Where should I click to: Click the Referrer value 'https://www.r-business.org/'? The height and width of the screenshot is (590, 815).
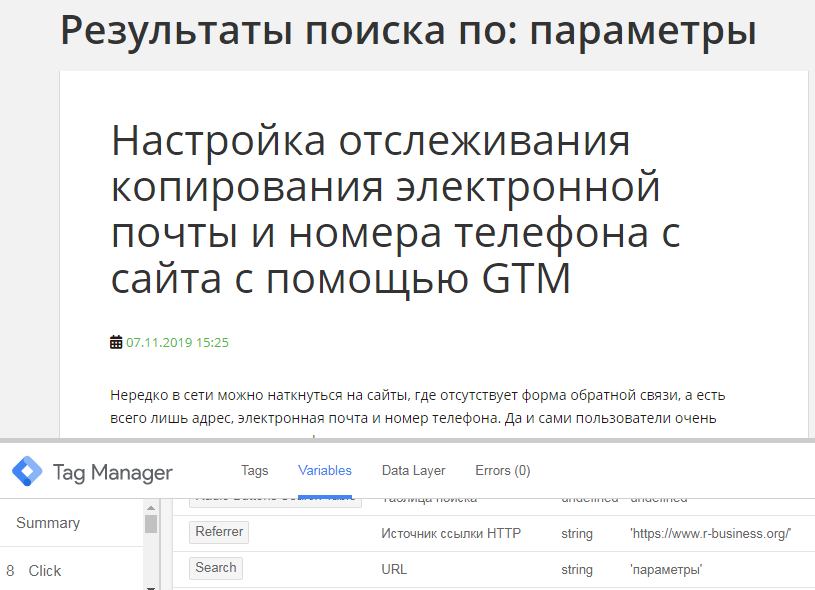(x=710, y=533)
